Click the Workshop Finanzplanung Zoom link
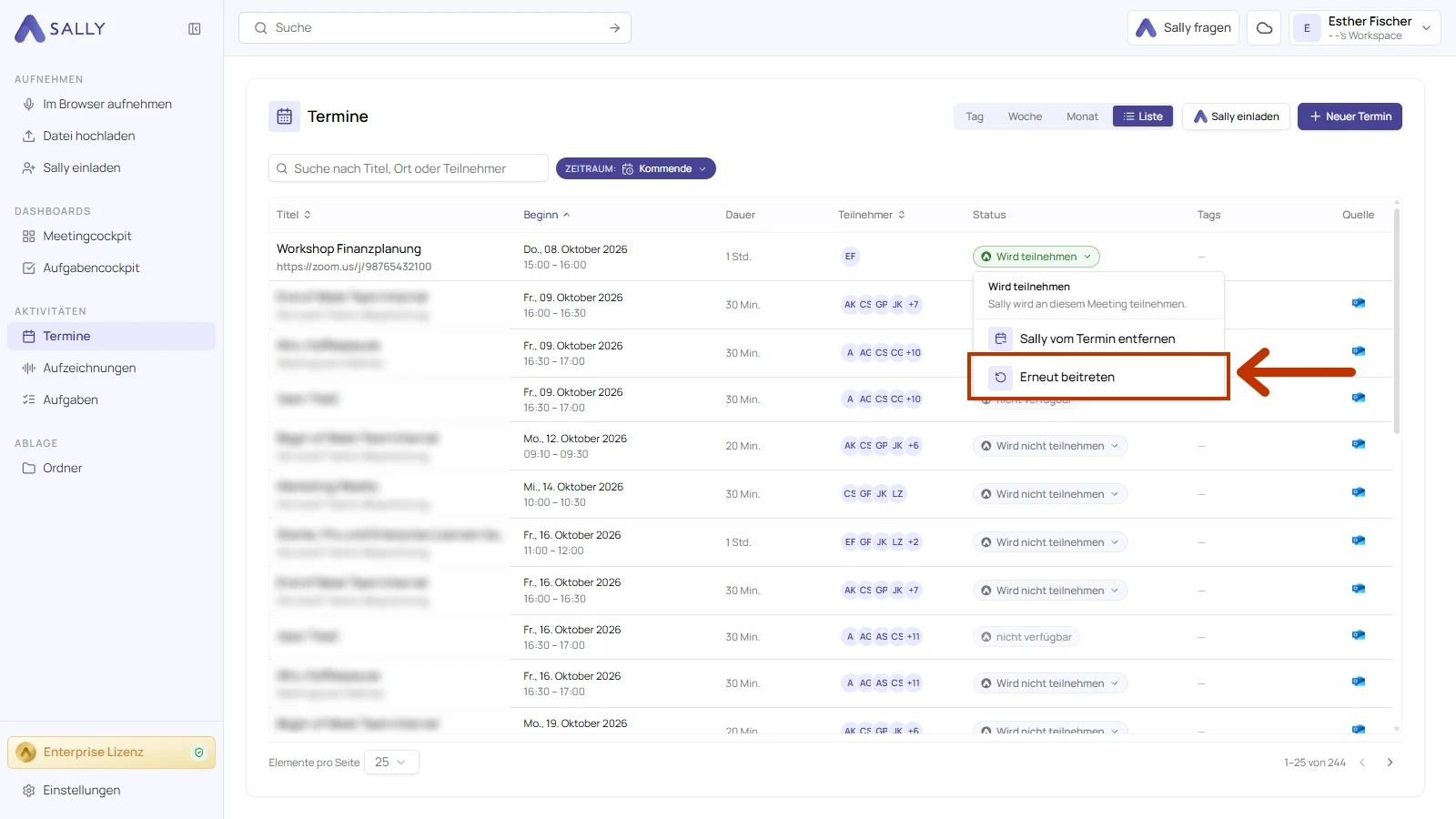The height and width of the screenshot is (819, 1456). (x=354, y=268)
